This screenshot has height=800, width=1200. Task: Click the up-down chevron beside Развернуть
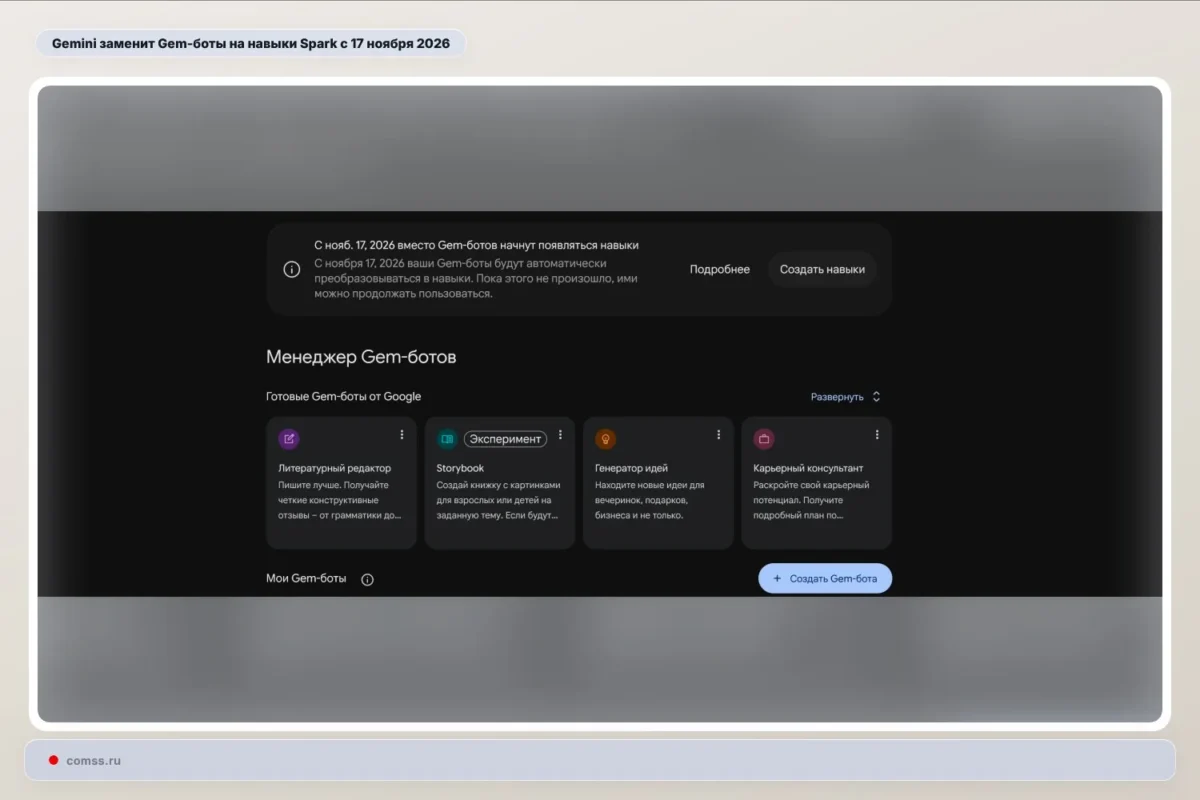pos(876,397)
